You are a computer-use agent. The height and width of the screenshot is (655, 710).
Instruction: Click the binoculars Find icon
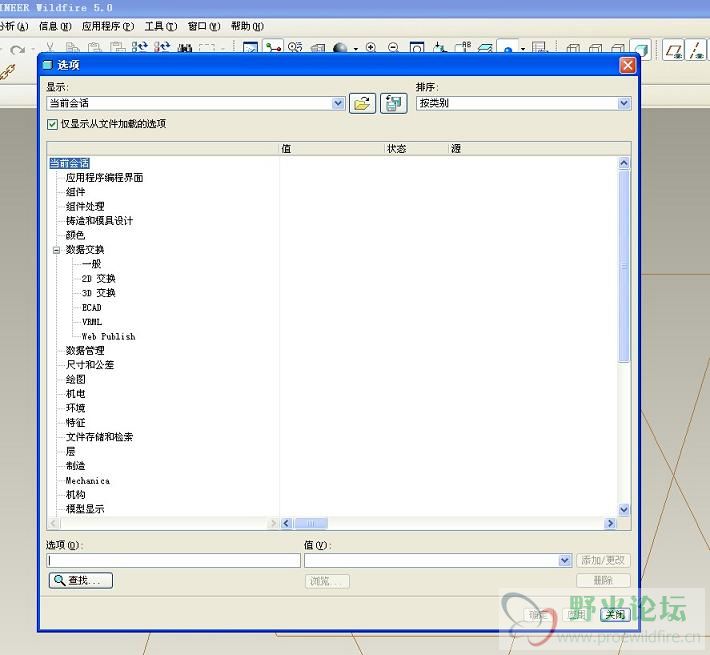coord(185,48)
